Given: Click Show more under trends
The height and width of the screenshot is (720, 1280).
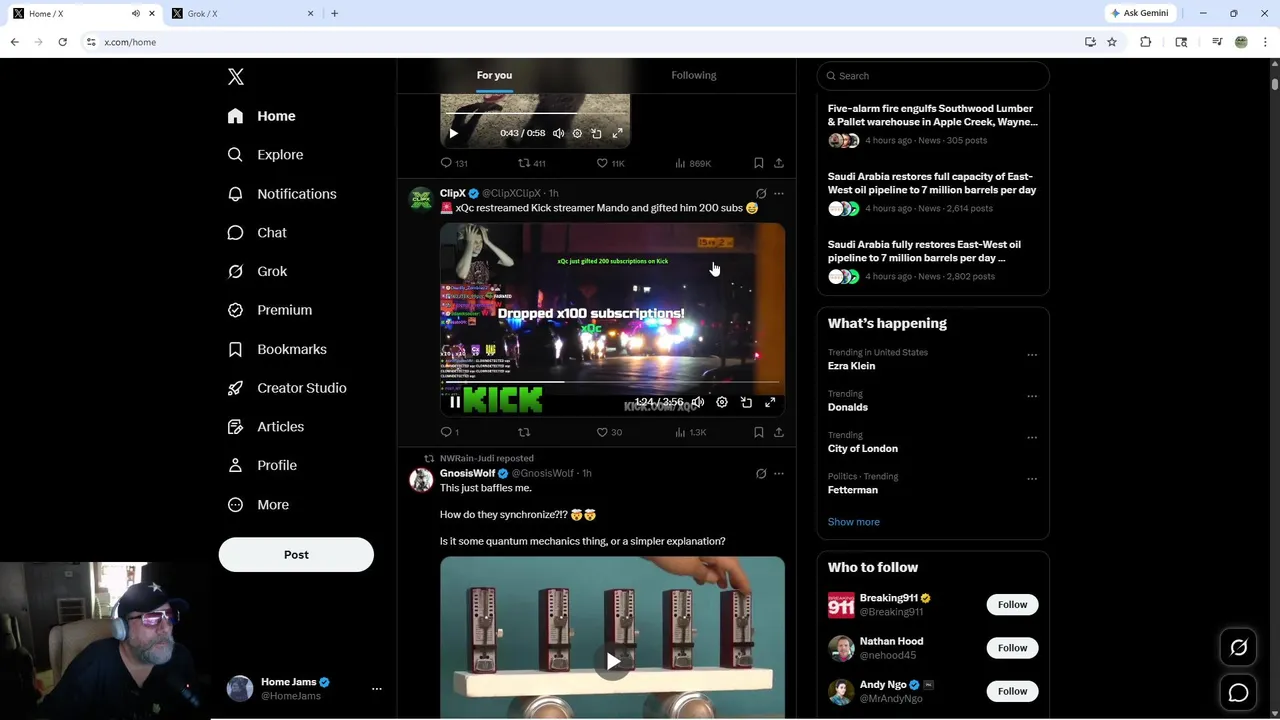Looking at the screenshot, I should (853, 522).
